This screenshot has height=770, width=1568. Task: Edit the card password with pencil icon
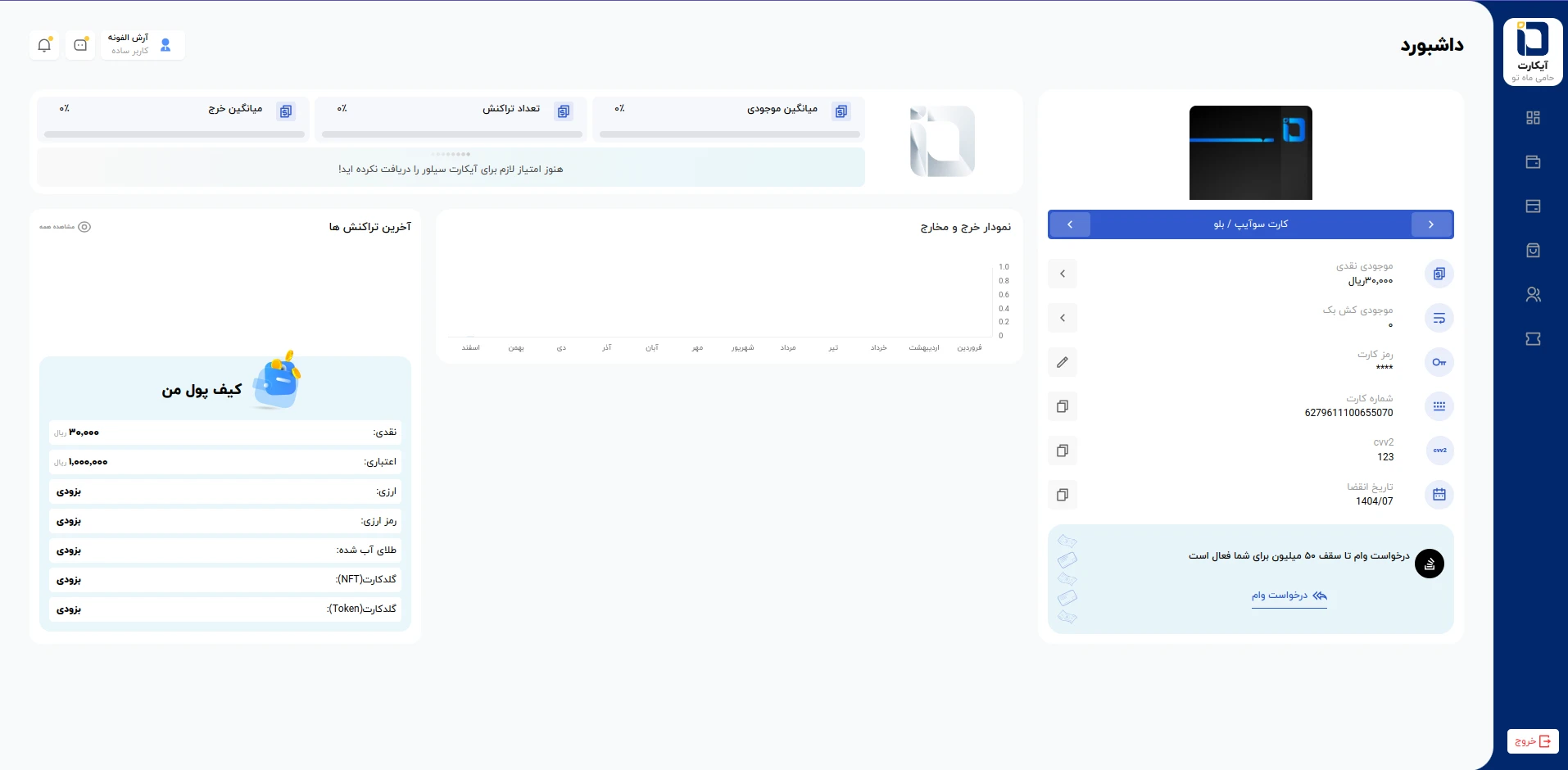point(1063,362)
